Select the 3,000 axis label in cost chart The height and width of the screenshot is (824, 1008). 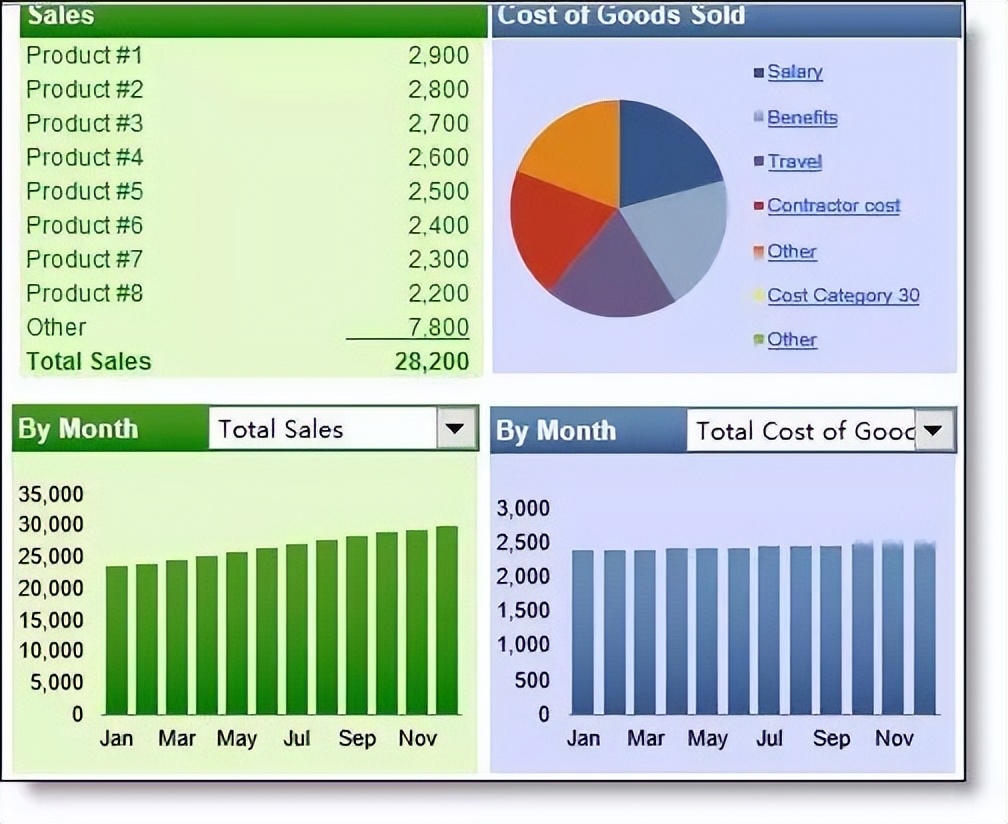tap(523, 508)
